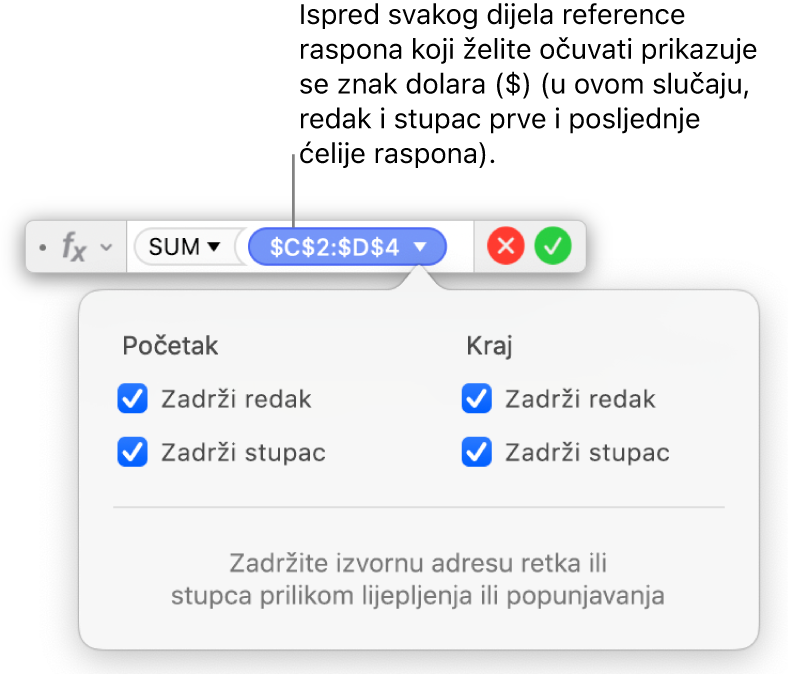Click the fx function icon
This screenshot has height=676, width=788.
coord(74,247)
